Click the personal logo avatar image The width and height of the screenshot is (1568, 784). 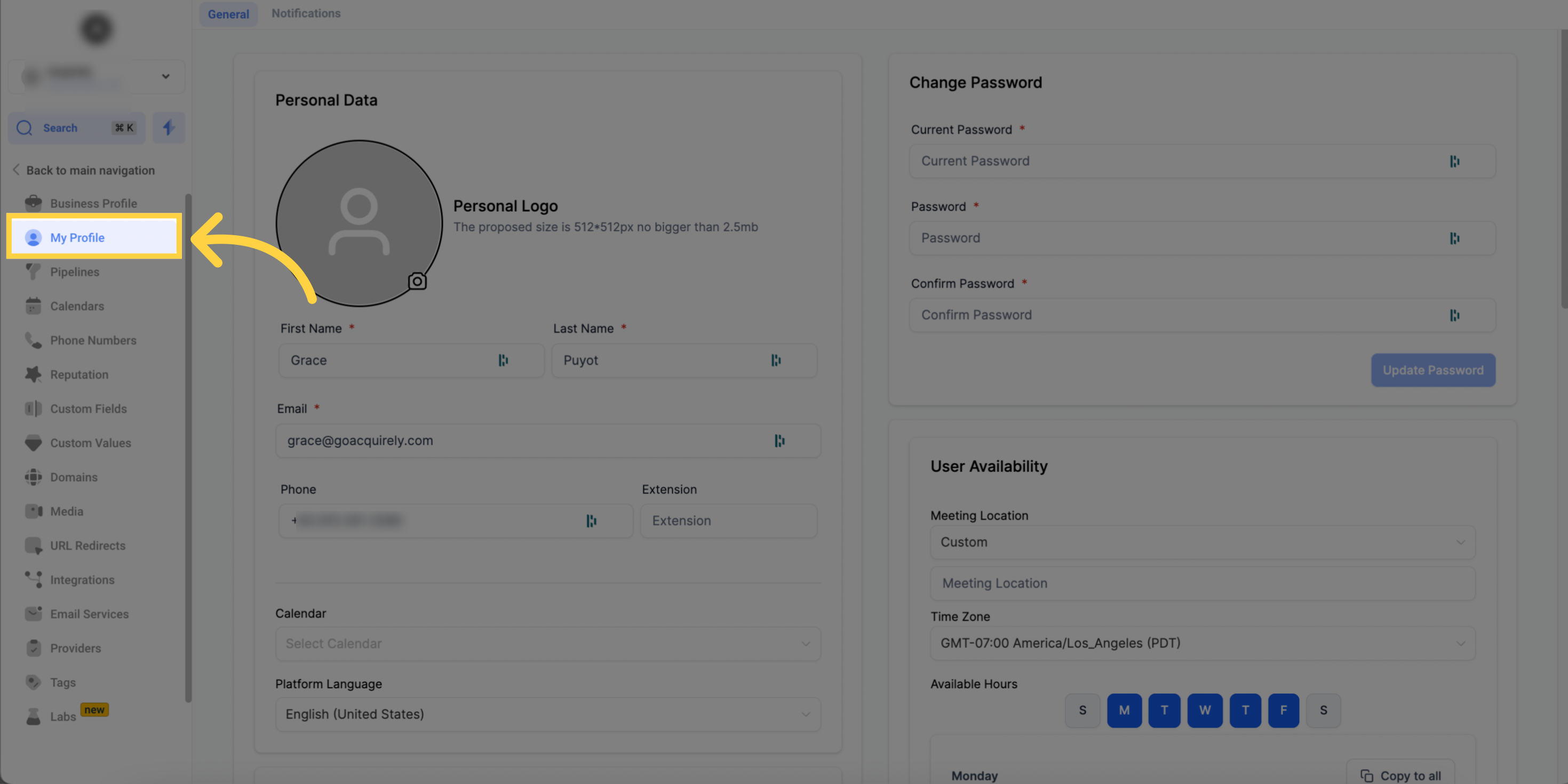coord(359,223)
